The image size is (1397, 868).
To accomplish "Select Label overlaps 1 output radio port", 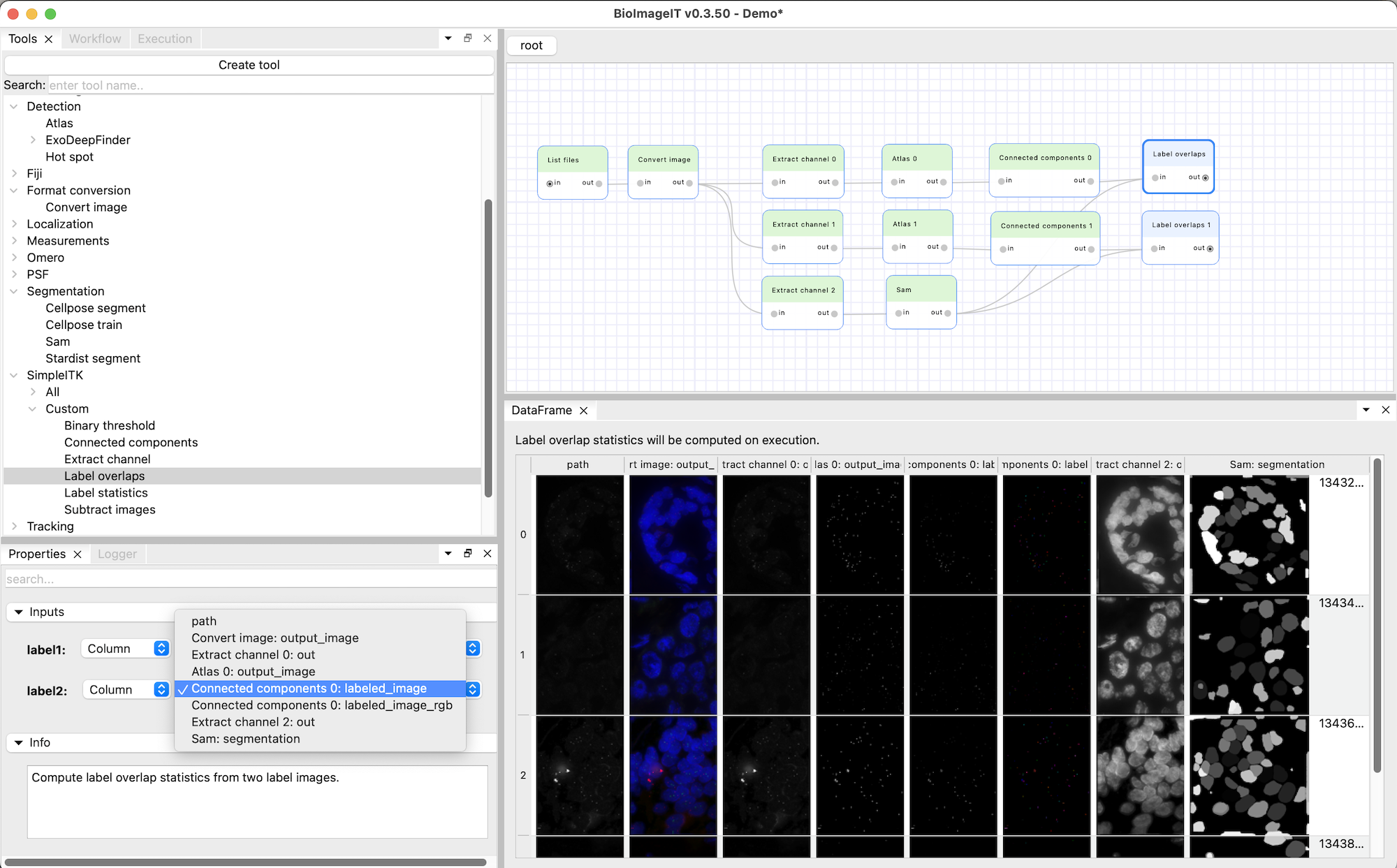I will coord(1210,249).
